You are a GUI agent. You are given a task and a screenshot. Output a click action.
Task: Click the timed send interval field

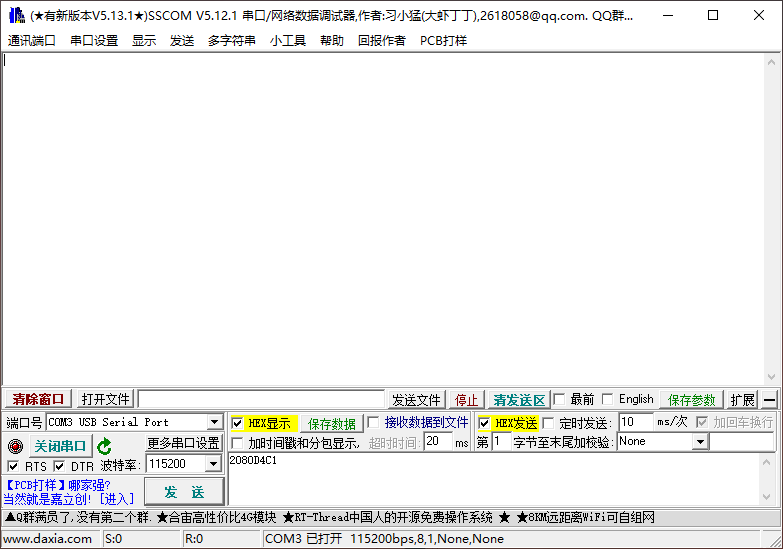(x=635, y=422)
